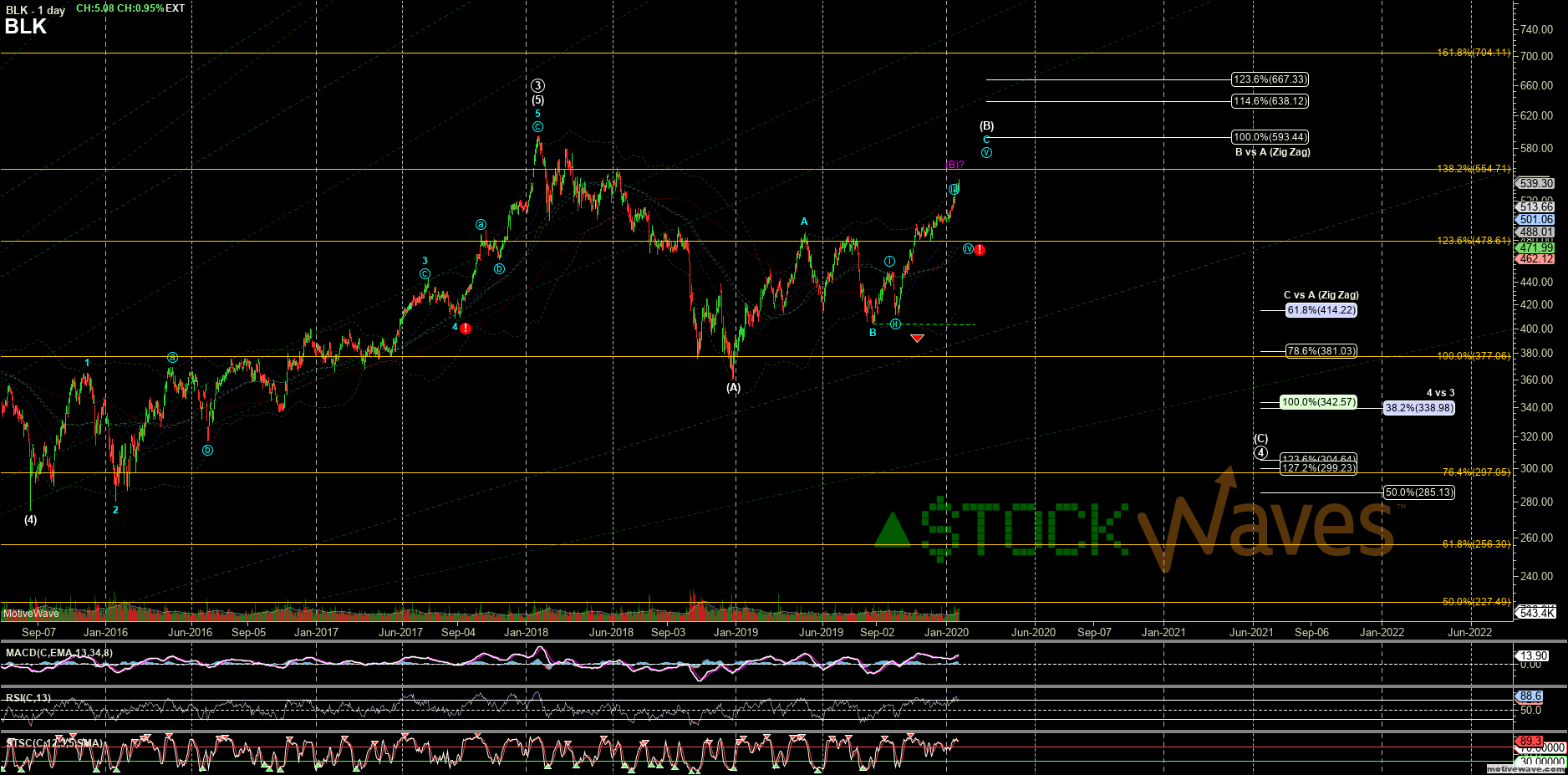This screenshot has width=1568, height=775.
Task: Click the 61.8%(414.22) extension label
Action: 1321,310
